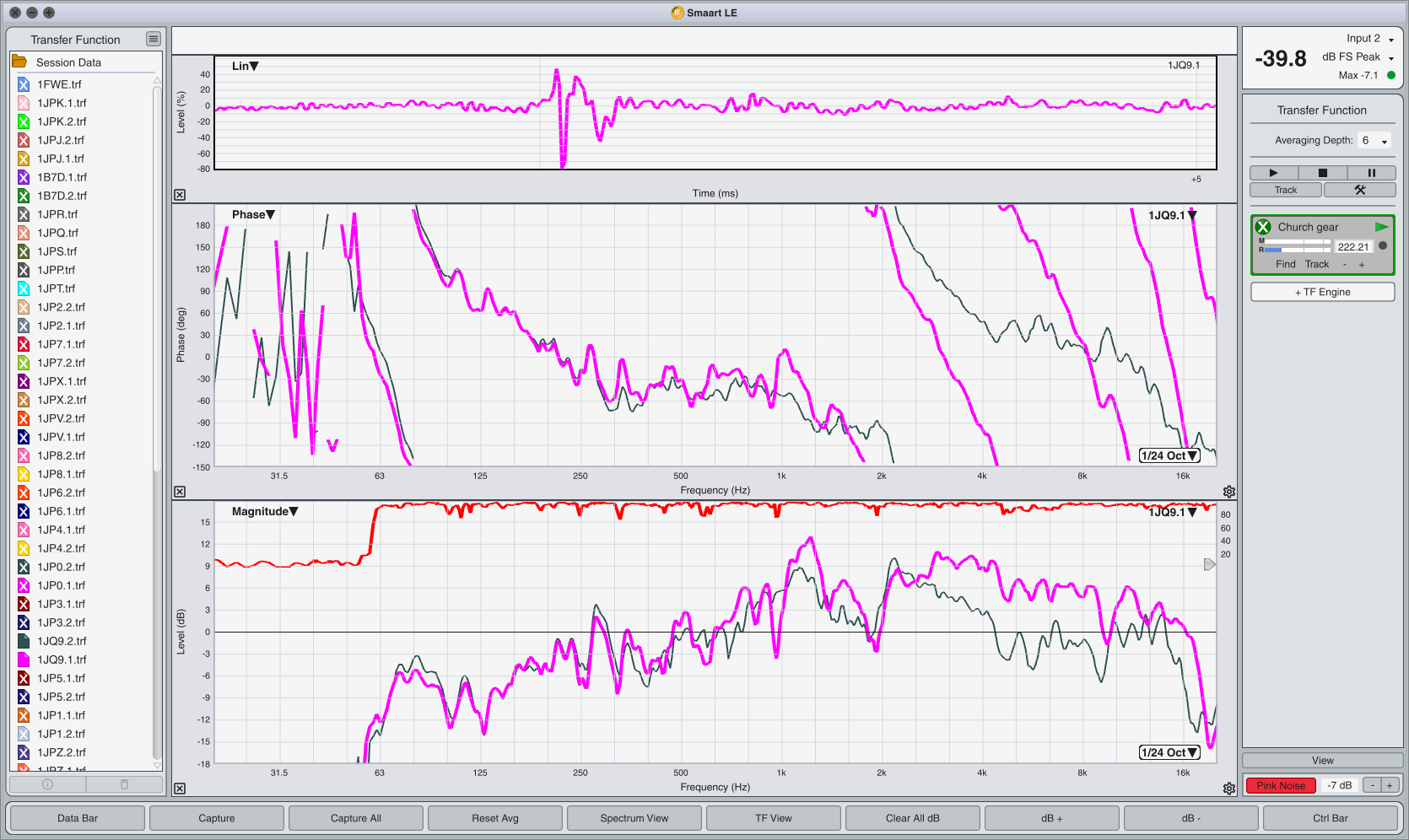Start transfer function measurement with play

tap(1273, 173)
